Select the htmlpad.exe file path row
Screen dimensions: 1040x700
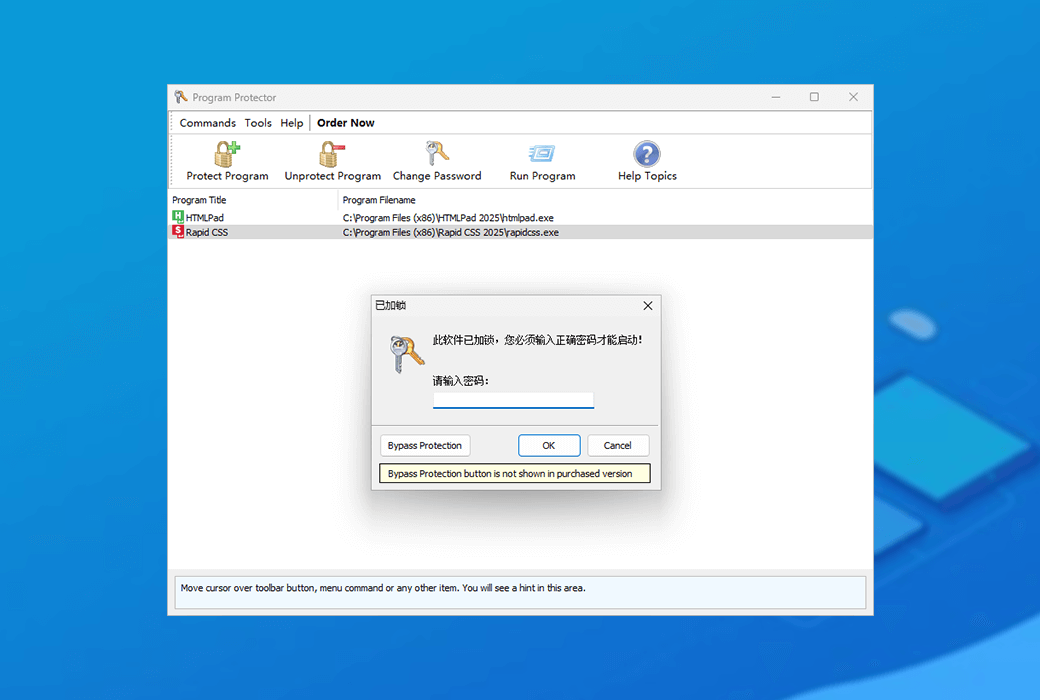tap(448, 217)
